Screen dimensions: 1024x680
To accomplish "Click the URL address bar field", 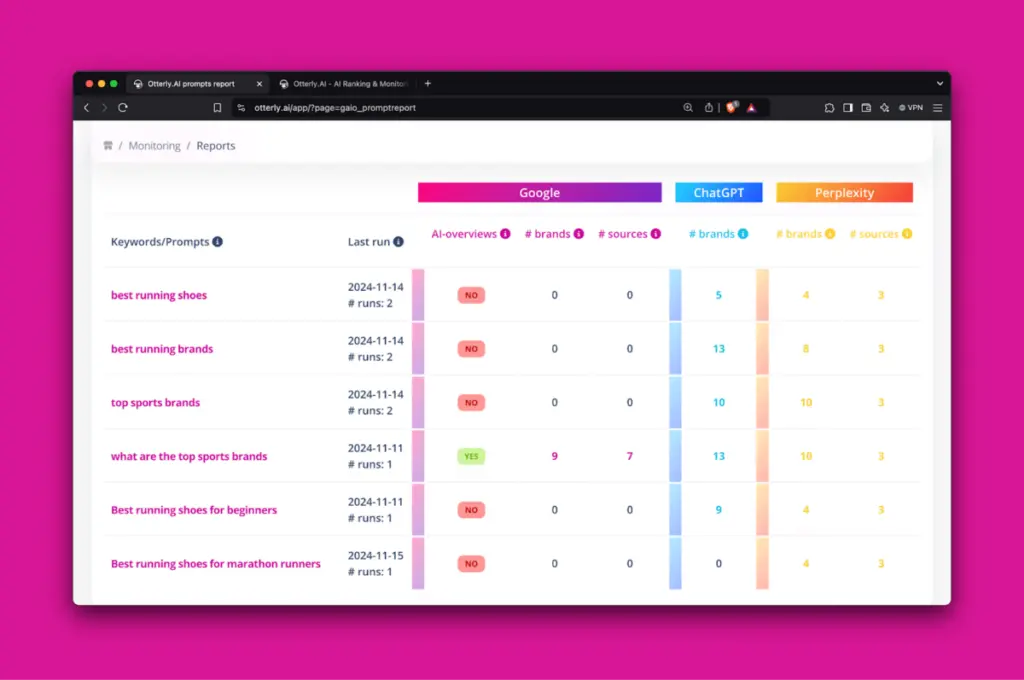I will click(x=450, y=107).
